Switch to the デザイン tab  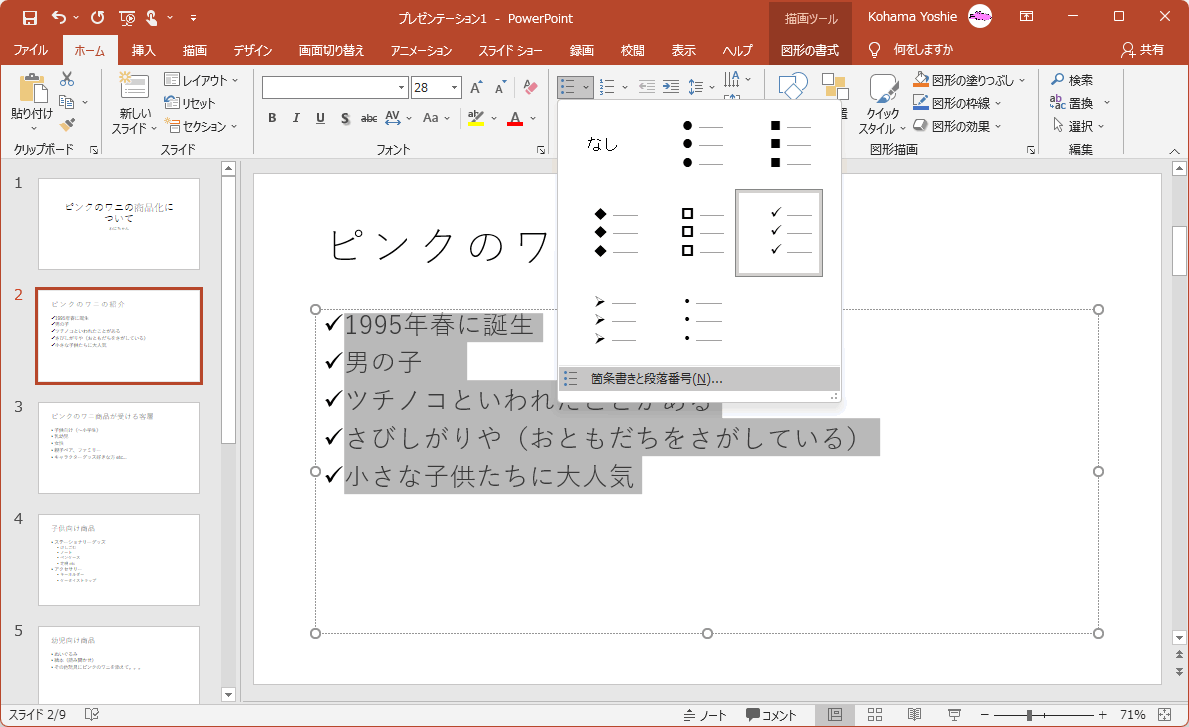[x=253, y=50]
